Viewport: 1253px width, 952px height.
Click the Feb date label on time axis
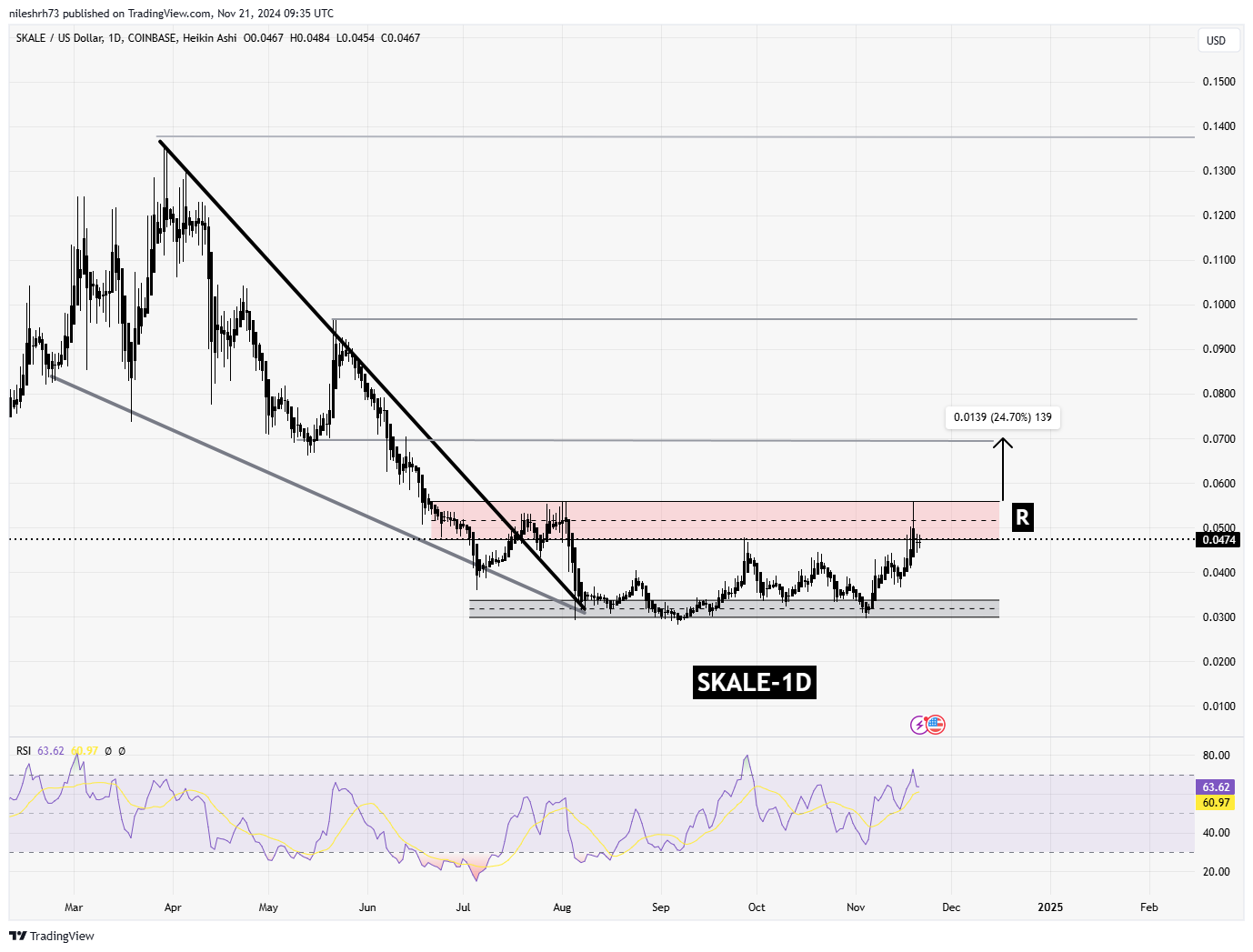tap(1149, 907)
